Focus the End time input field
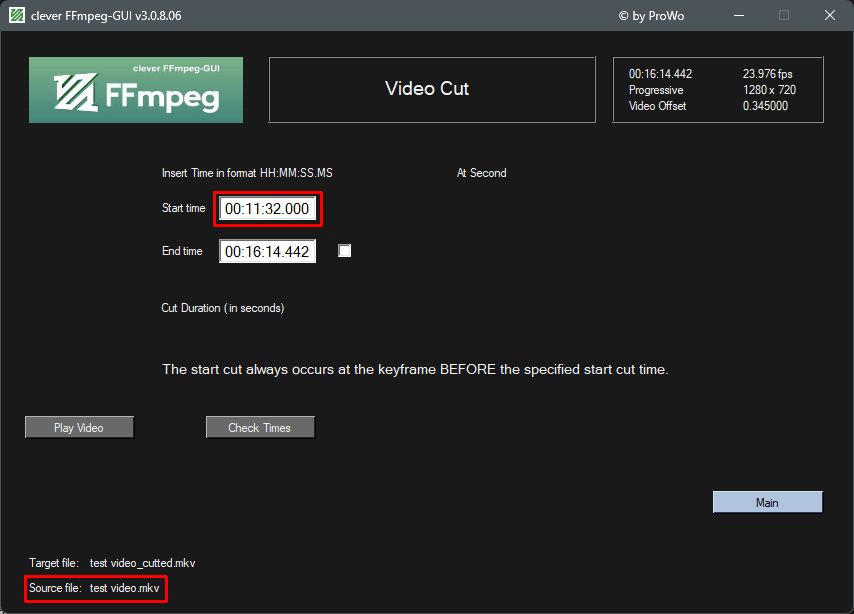The height and width of the screenshot is (614, 854). point(267,251)
